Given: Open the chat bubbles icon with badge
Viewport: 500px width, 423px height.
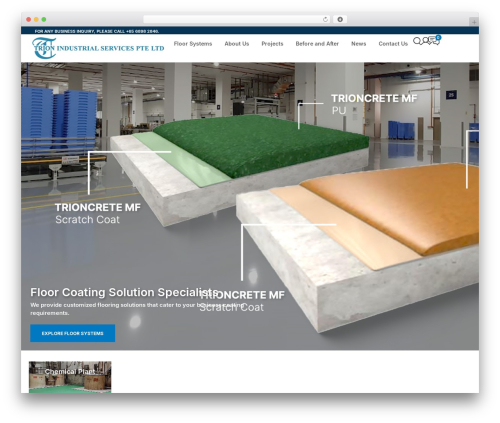Looking at the screenshot, I should [x=434, y=41].
